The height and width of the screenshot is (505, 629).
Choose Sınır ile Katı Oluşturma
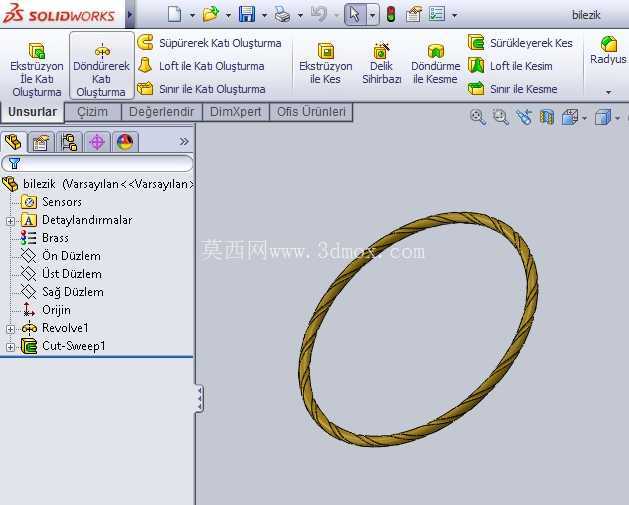pos(201,89)
